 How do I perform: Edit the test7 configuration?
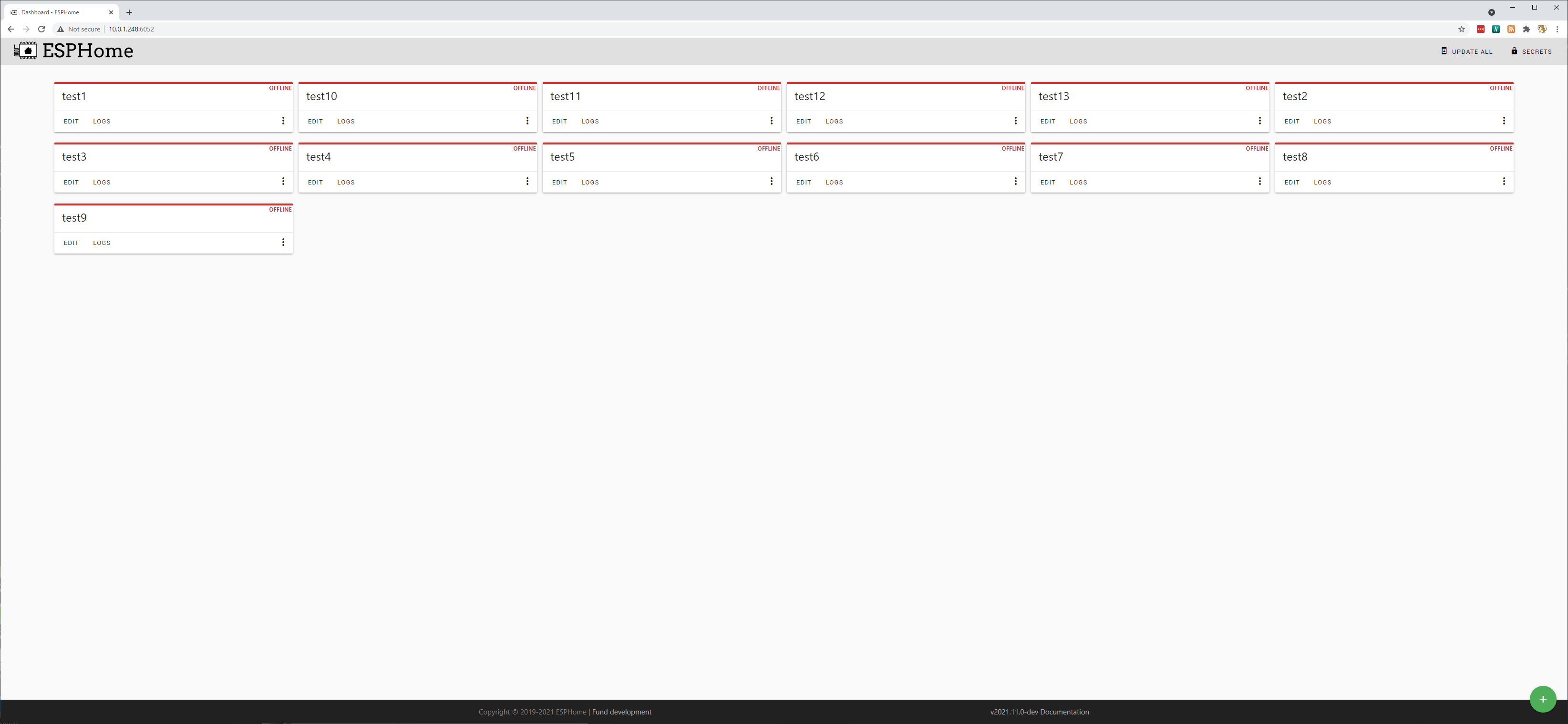click(1048, 182)
